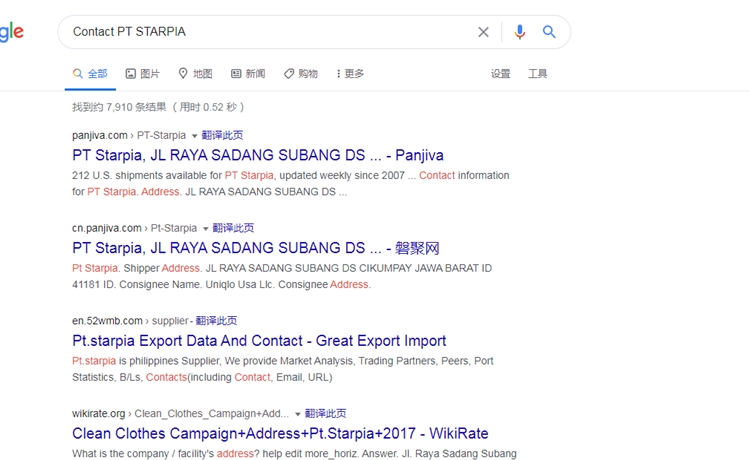The height and width of the screenshot is (460, 750).
Task: Click the news tab newspaper icon
Action: click(236, 74)
